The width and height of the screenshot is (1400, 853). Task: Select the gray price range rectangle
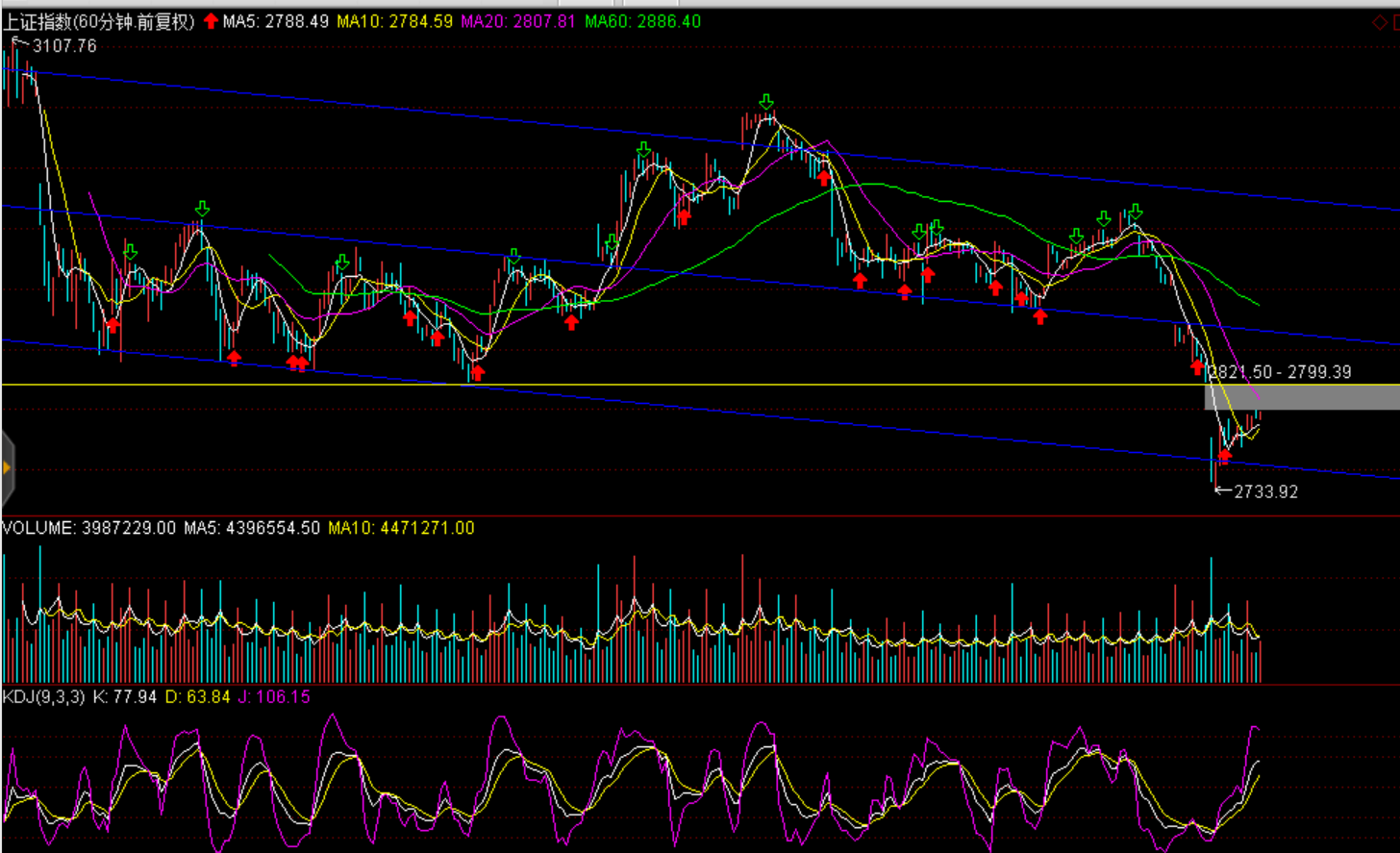point(1302,397)
